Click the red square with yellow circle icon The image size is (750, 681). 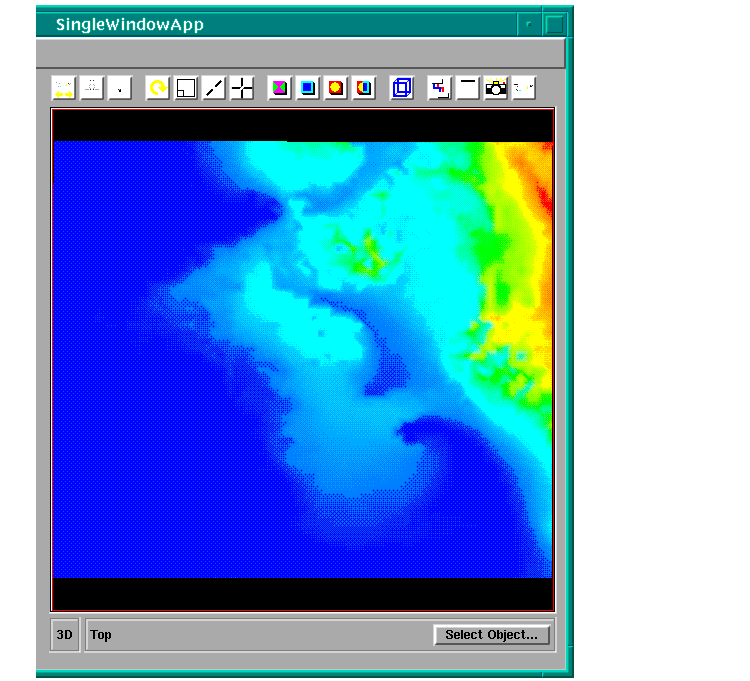point(336,88)
